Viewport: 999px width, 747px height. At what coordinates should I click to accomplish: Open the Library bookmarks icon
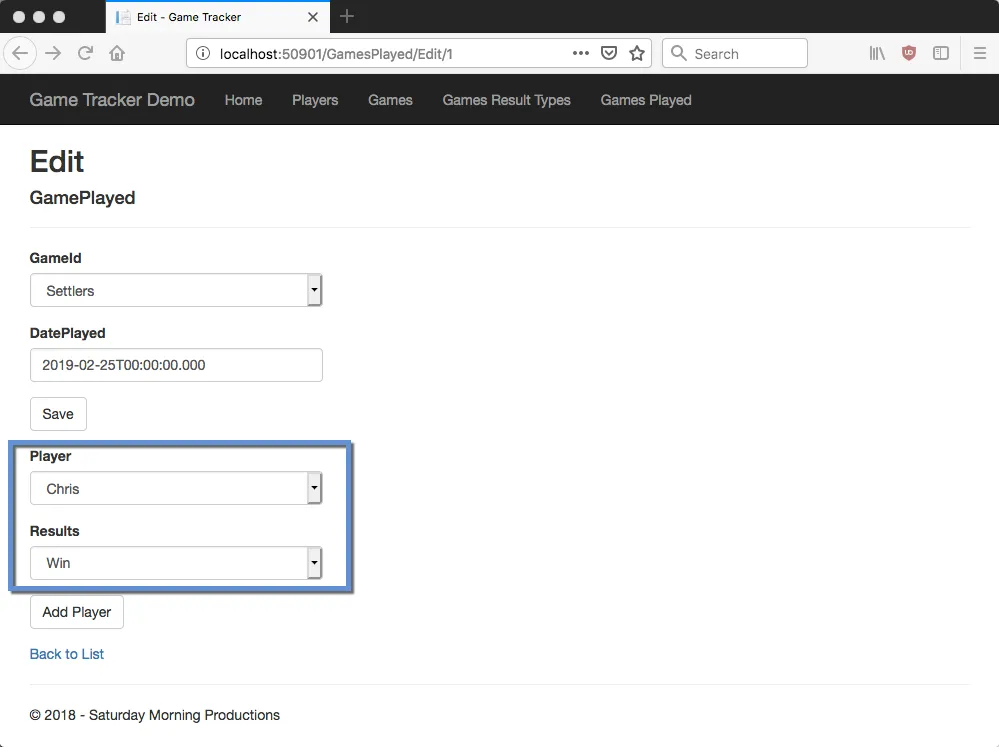click(x=877, y=53)
